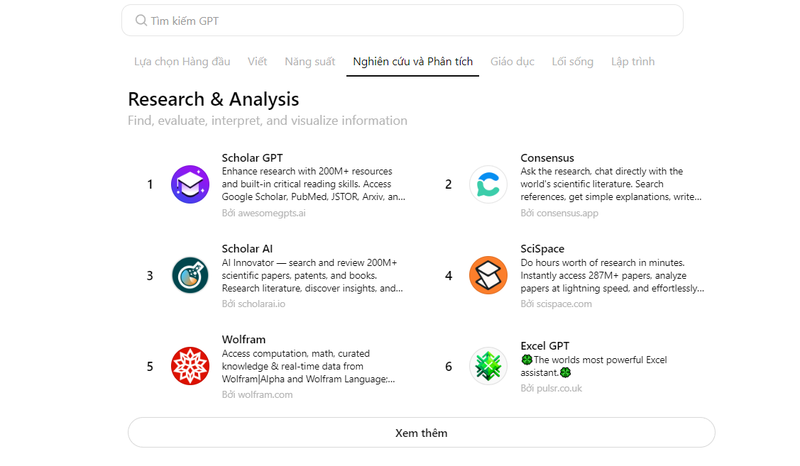
Task: Click rank number 2 beside Consensus
Action: tap(448, 184)
